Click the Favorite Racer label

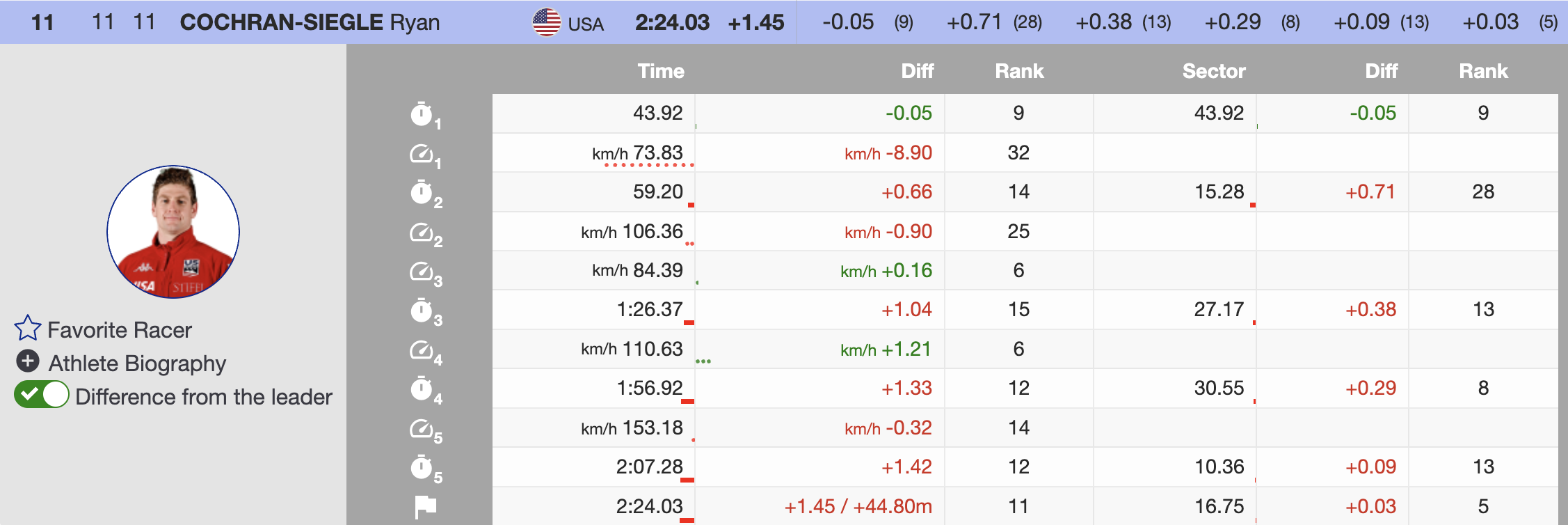(119, 330)
